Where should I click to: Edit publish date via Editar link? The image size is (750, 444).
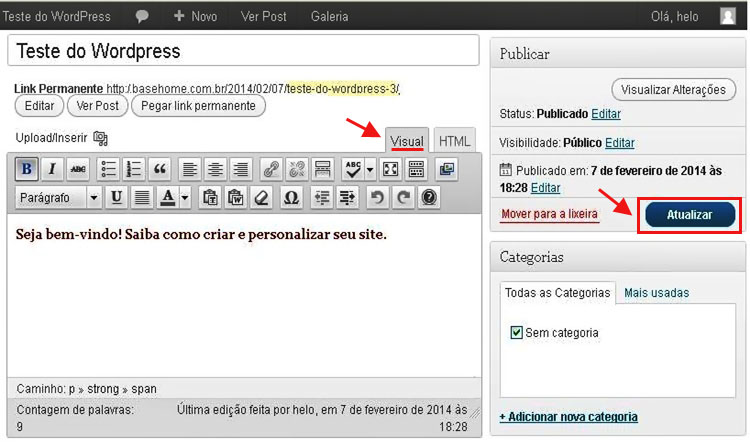[546, 188]
